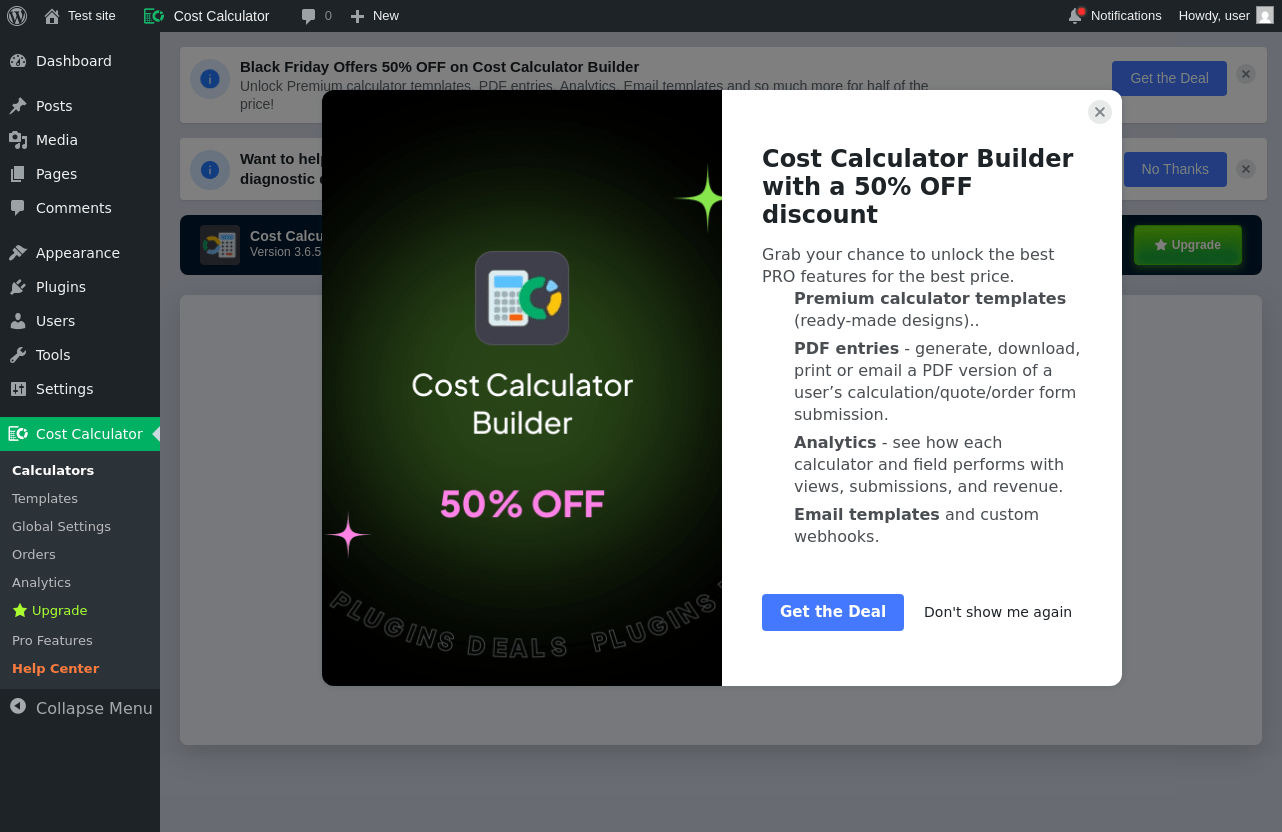Image resolution: width=1282 pixels, height=832 pixels.
Task: Click No Thanks on the diagnostic notice
Action: click(x=1175, y=169)
